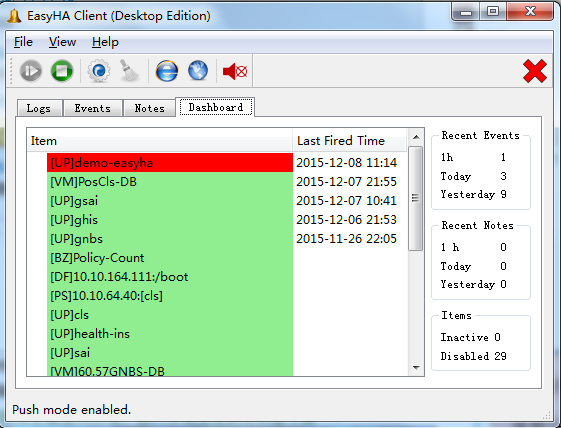Switch to the Notes tab

pos(149,108)
